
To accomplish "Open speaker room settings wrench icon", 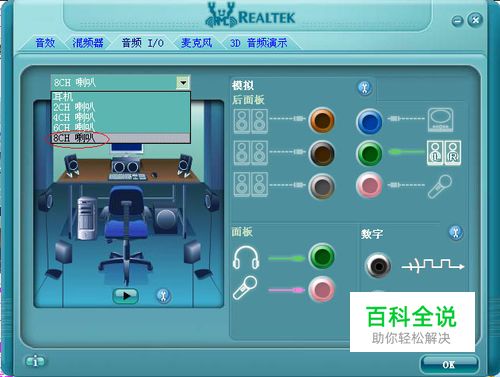I will pyautogui.click(x=163, y=296).
